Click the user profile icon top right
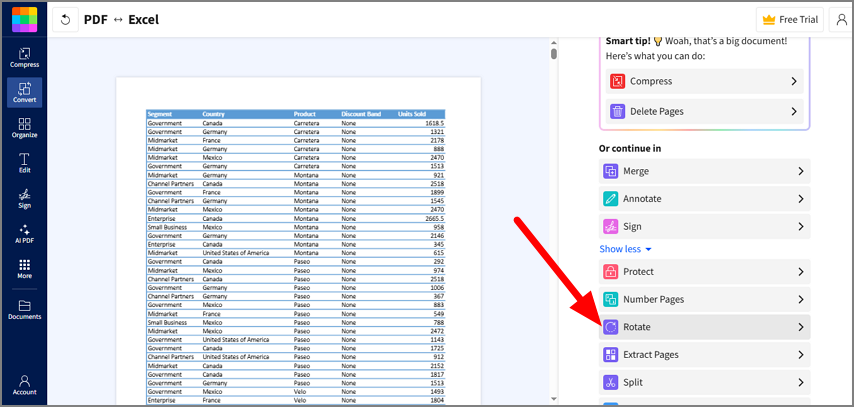Viewport: 854px width, 407px height. pyautogui.click(x=840, y=20)
